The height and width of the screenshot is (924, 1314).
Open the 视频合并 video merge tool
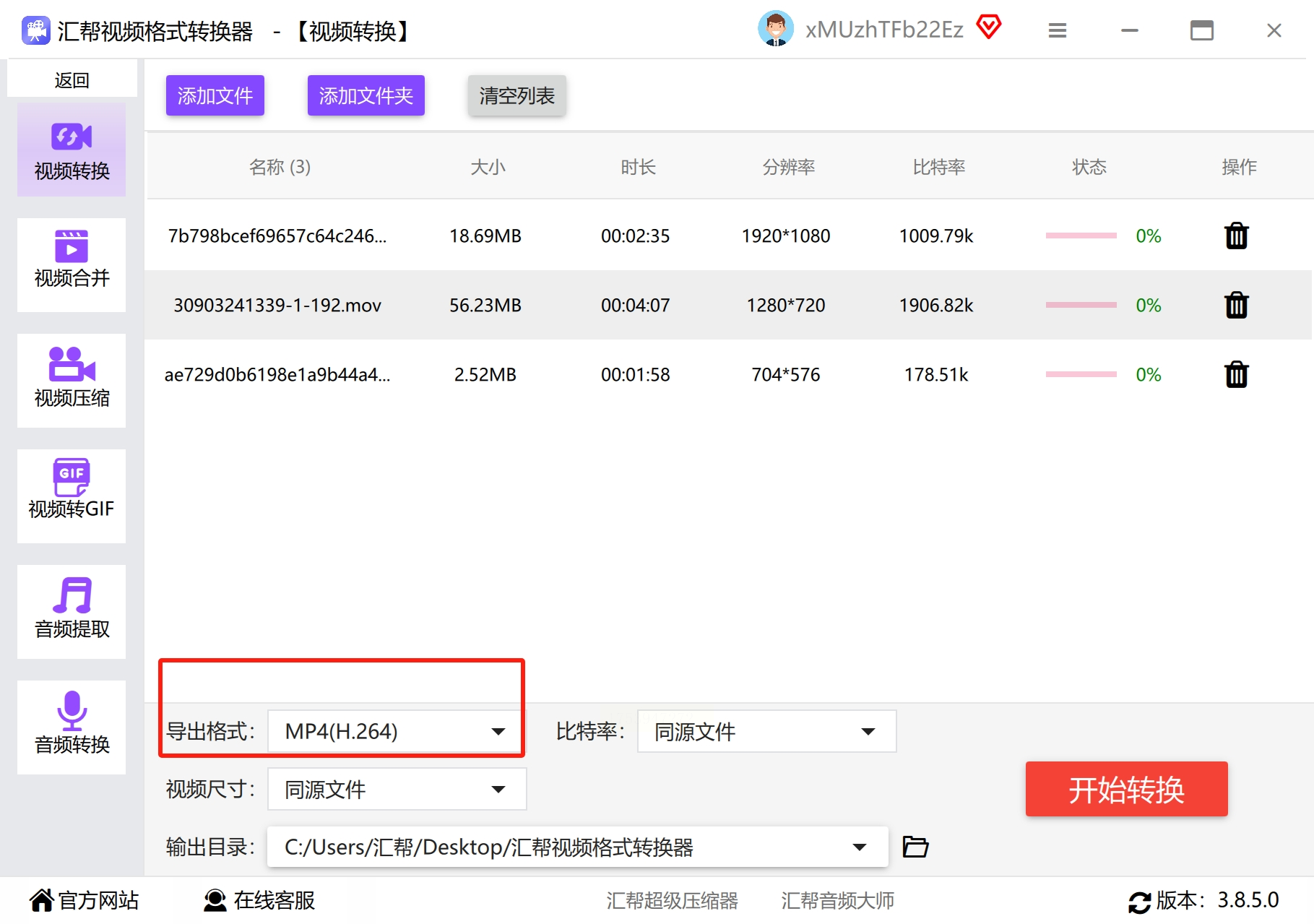click(72, 264)
